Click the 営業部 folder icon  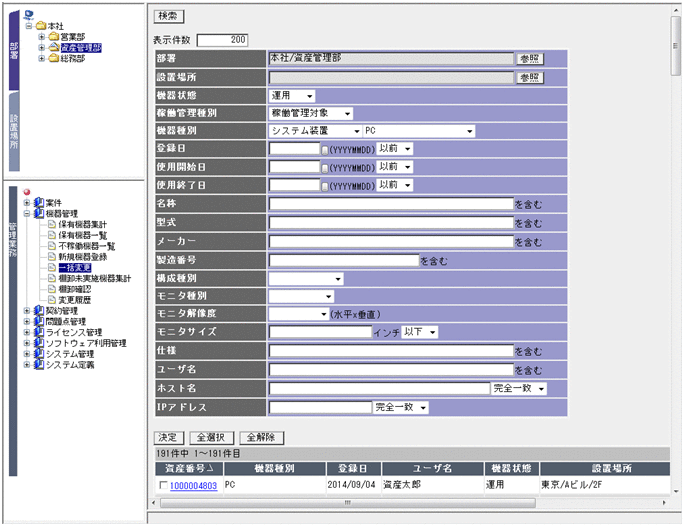coord(54,37)
